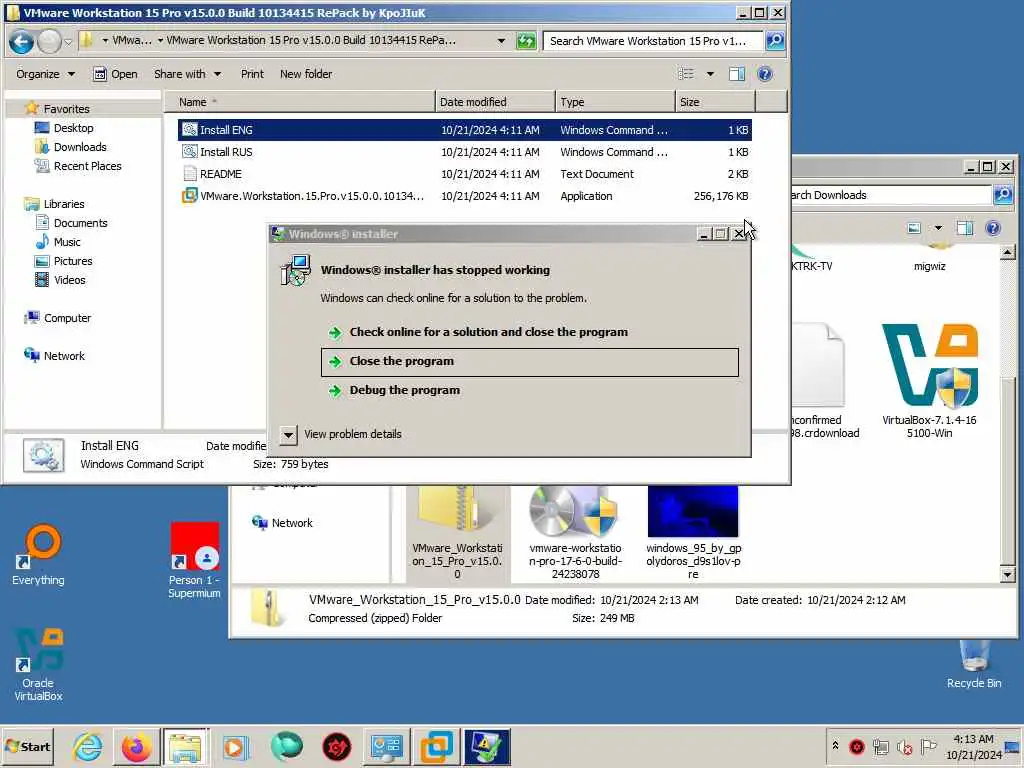Open Network in VMware Workstation navigation pane
Viewport: 1024px width, 768px height.
coord(64,356)
